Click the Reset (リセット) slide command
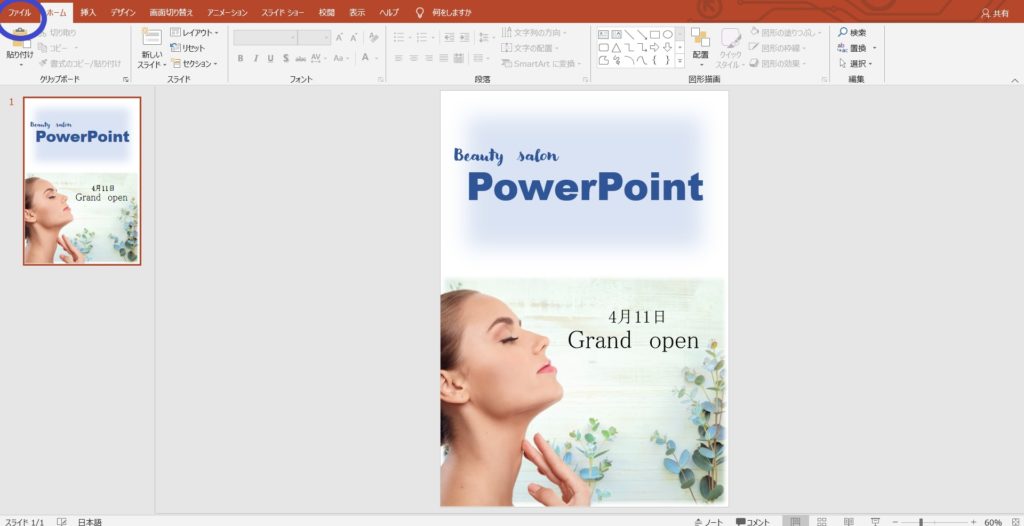1024x526 pixels. pyautogui.click(x=188, y=48)
